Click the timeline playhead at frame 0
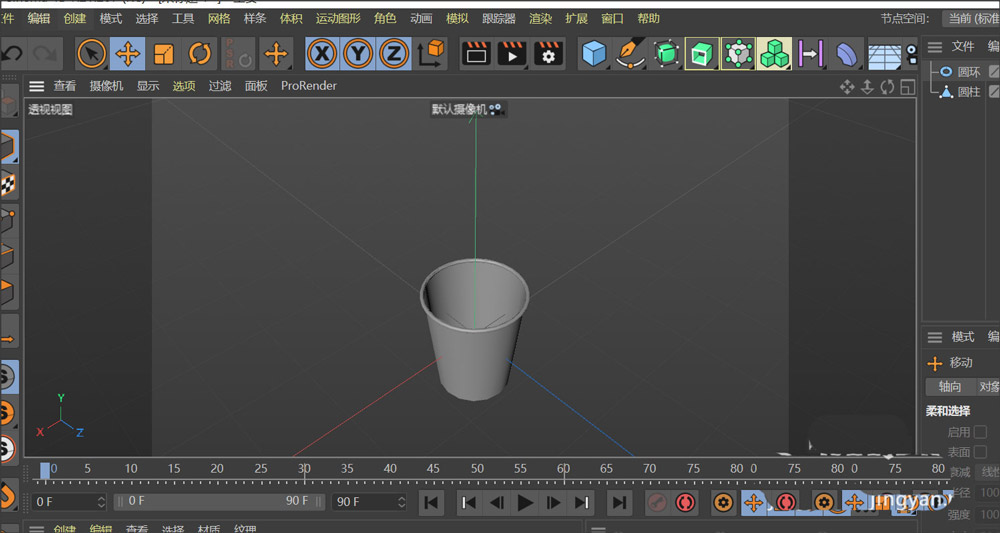The height and width of the screenshot is (533, 1000). 45,470
